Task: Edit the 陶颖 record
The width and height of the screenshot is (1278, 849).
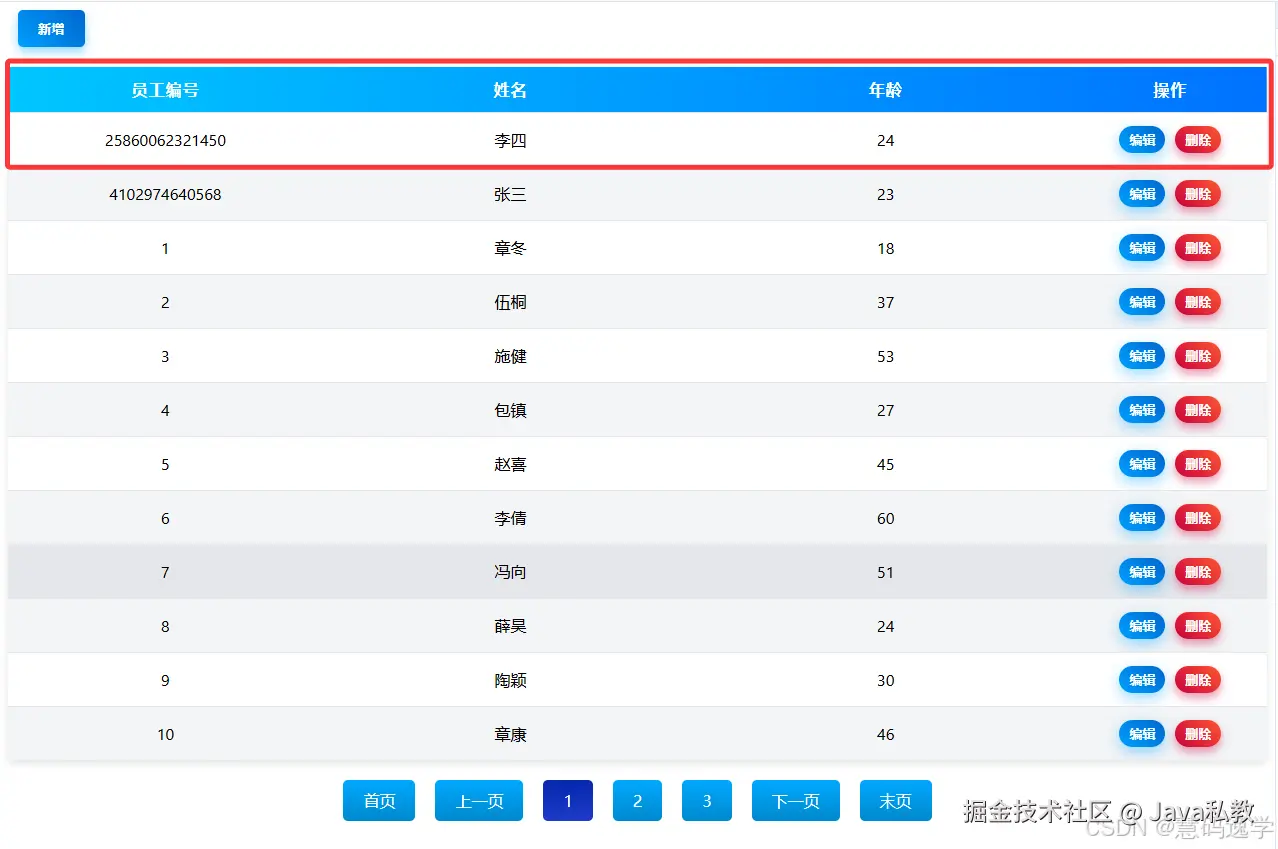Action: pyautogui.click(x=1142, y=680)
